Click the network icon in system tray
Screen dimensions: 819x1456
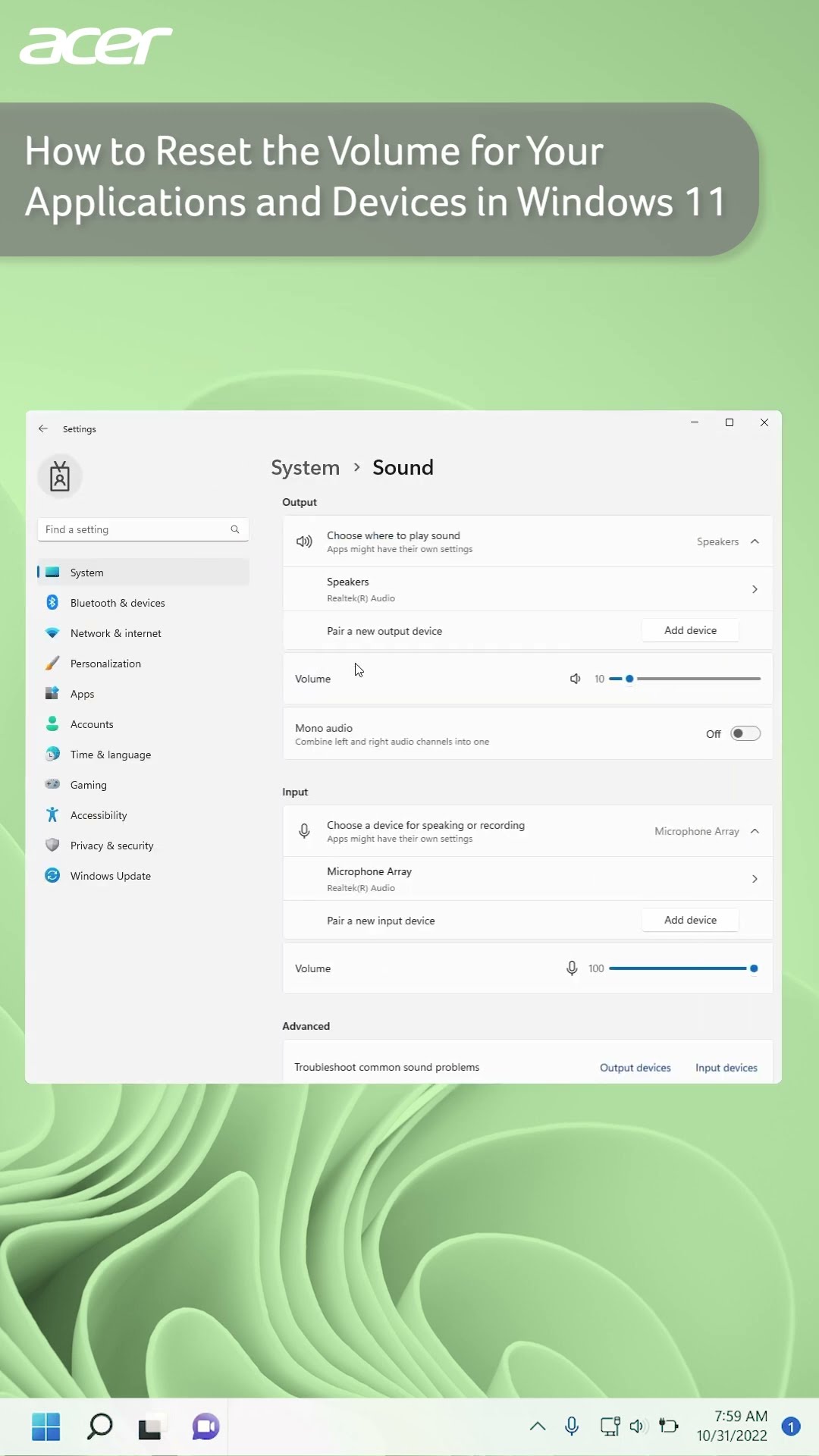coord(610,1426)
